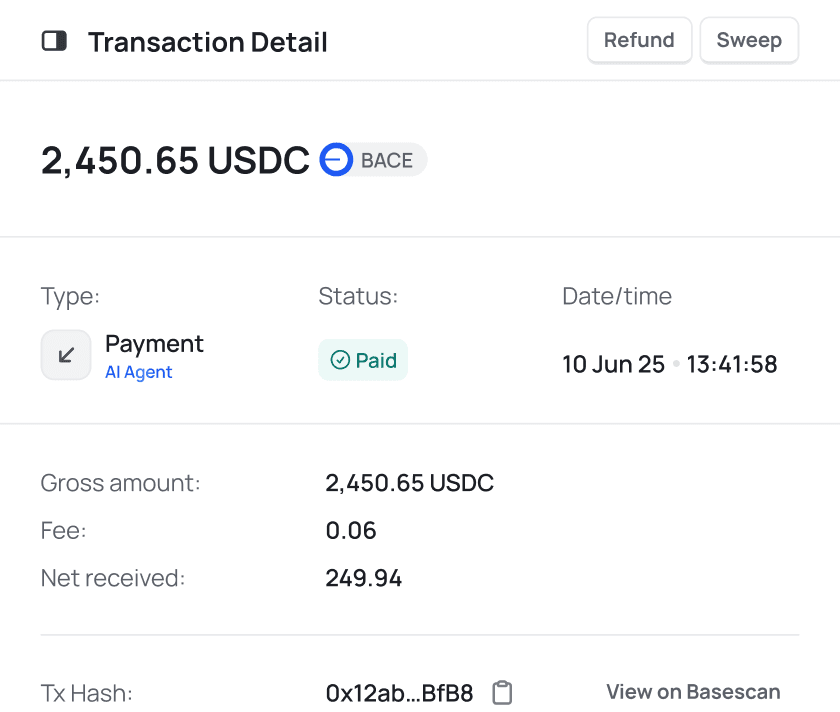Screen dimensions: 840x712
Task: Click the Transaction Detail title
Action: pos(207,41)
